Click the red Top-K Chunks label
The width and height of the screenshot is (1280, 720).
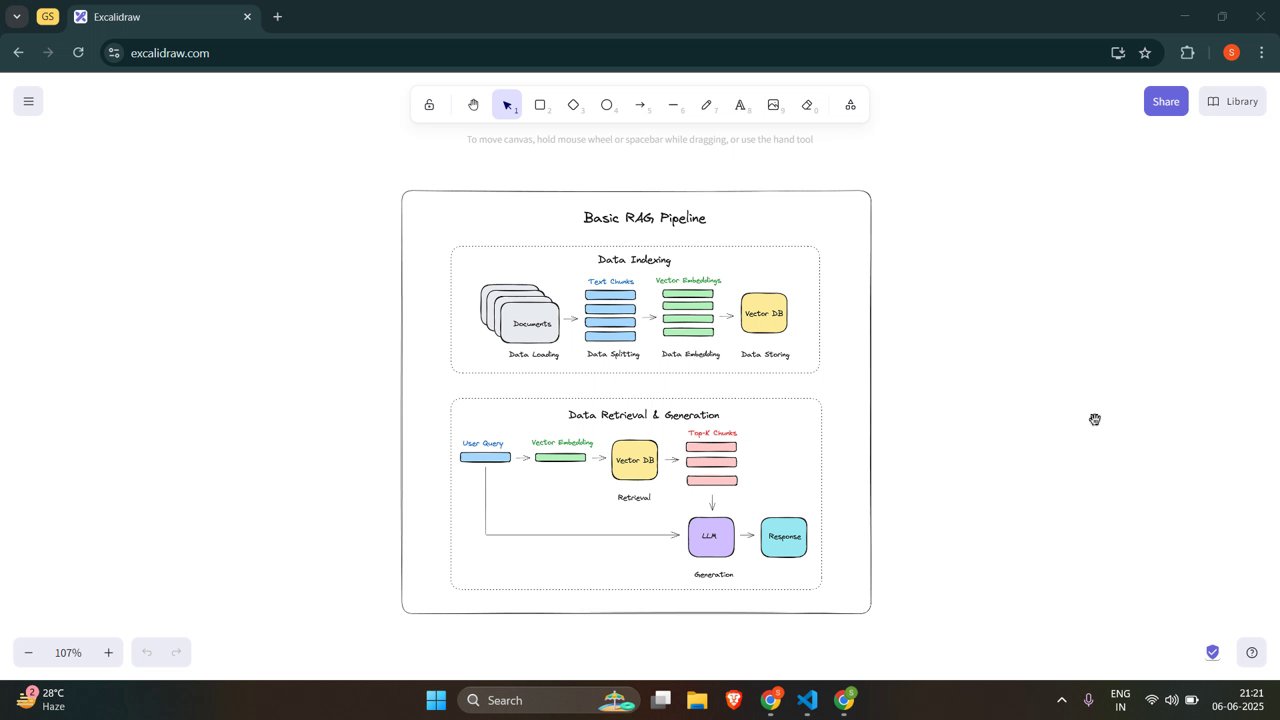click(712, 433)
